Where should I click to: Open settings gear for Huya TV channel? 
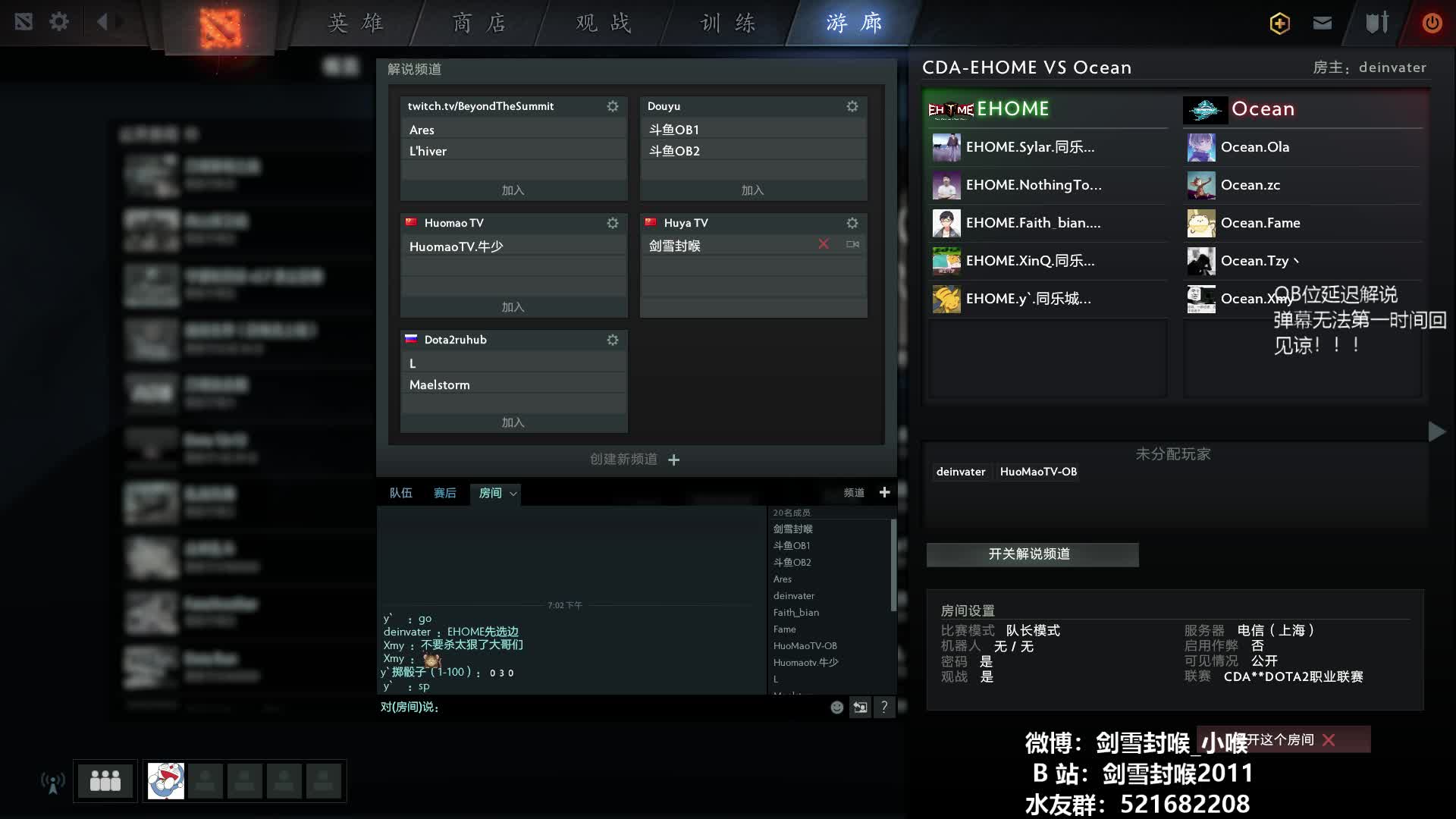pyautogui.click(x=852, y=223)
